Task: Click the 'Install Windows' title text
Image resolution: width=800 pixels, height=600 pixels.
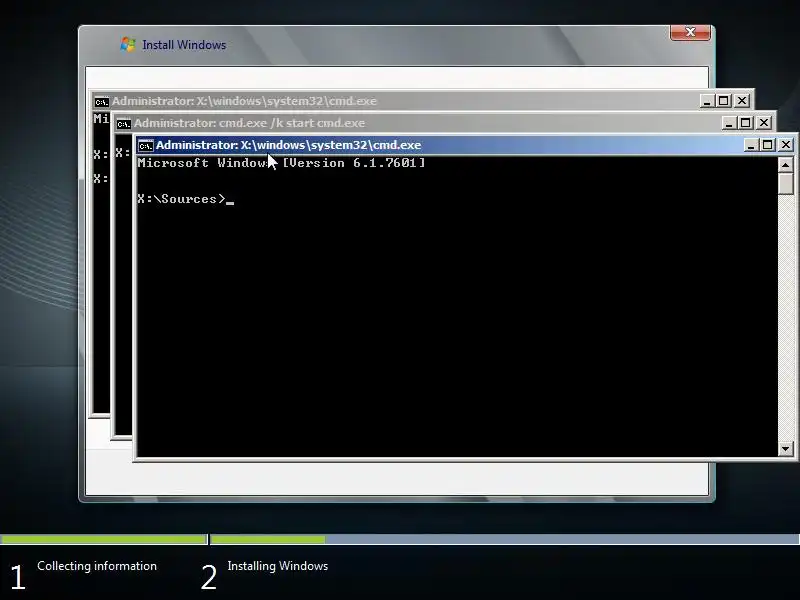Action: click(184, 45)
